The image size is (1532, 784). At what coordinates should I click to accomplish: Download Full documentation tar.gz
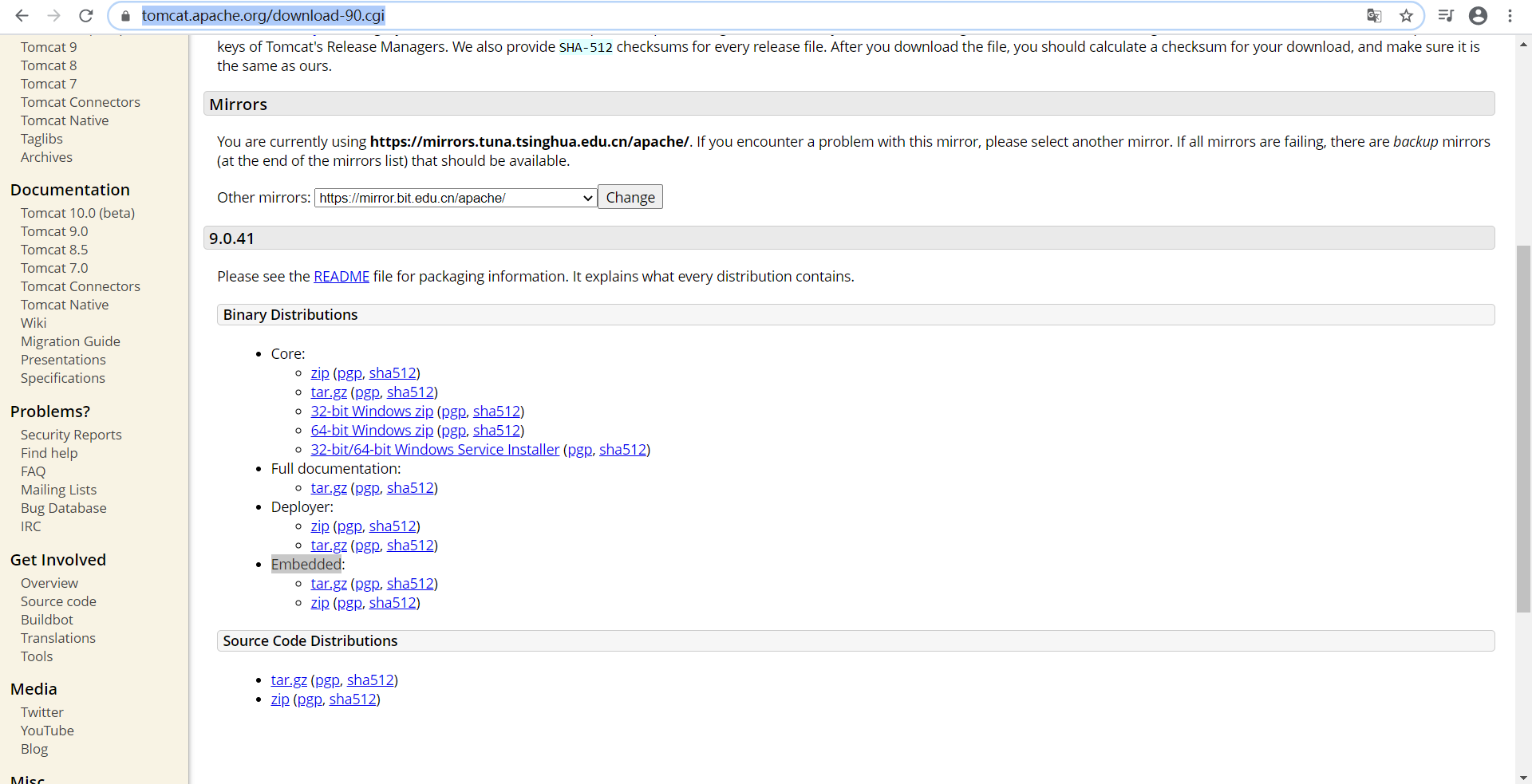click(329, 488)
